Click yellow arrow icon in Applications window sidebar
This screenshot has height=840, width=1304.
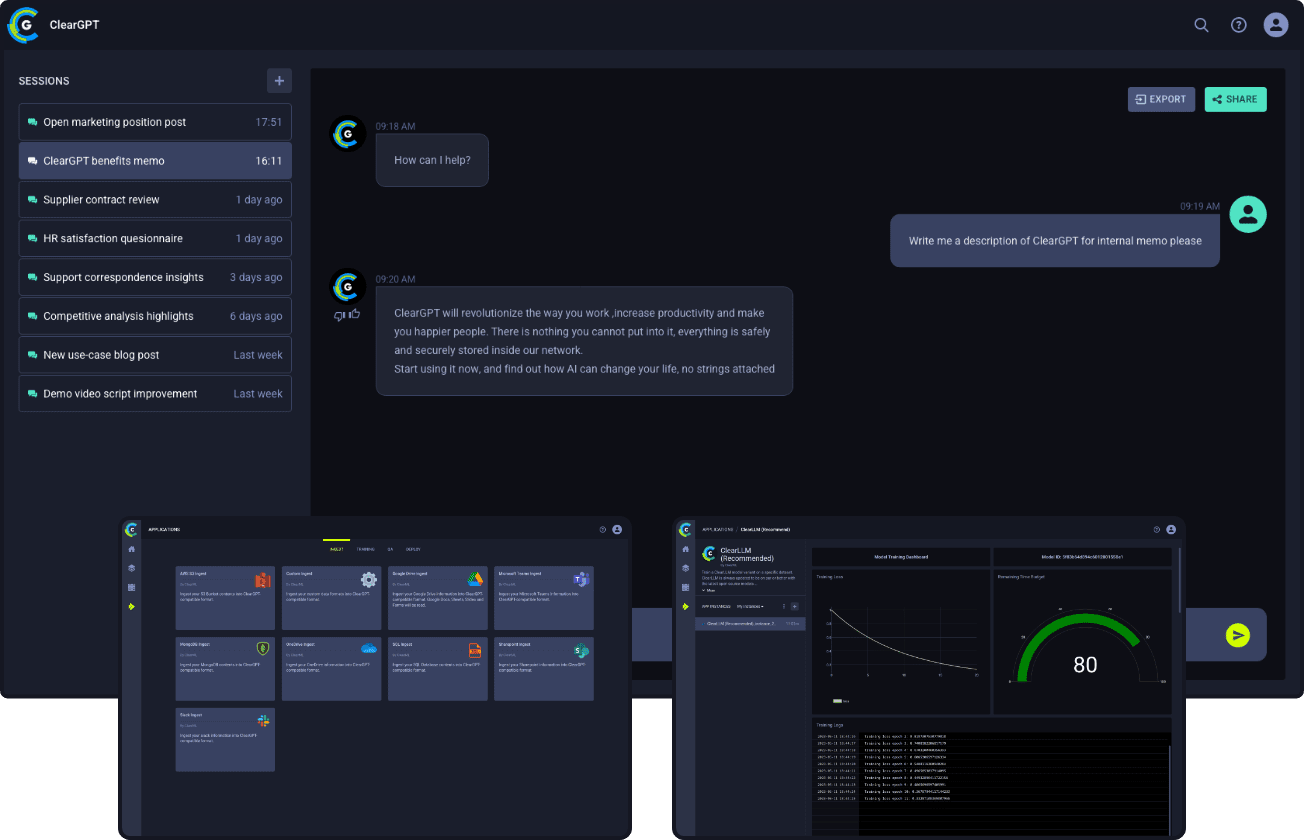click(131, 607)
